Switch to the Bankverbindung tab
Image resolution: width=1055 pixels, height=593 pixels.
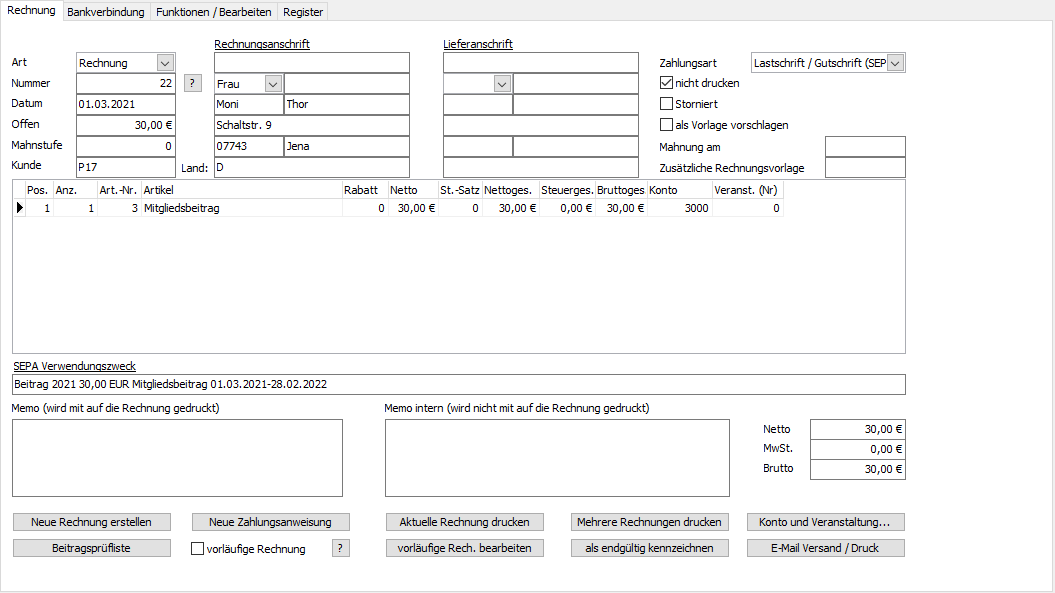106,12
